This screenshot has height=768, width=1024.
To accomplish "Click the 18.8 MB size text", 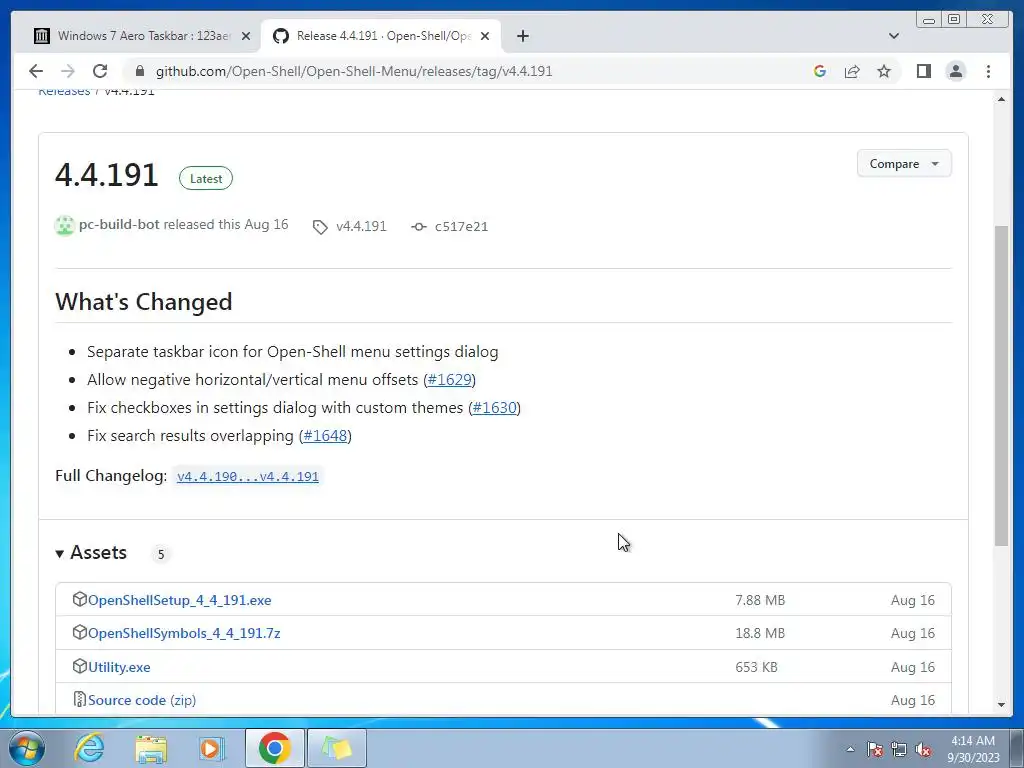I will [x=760, y=633].
